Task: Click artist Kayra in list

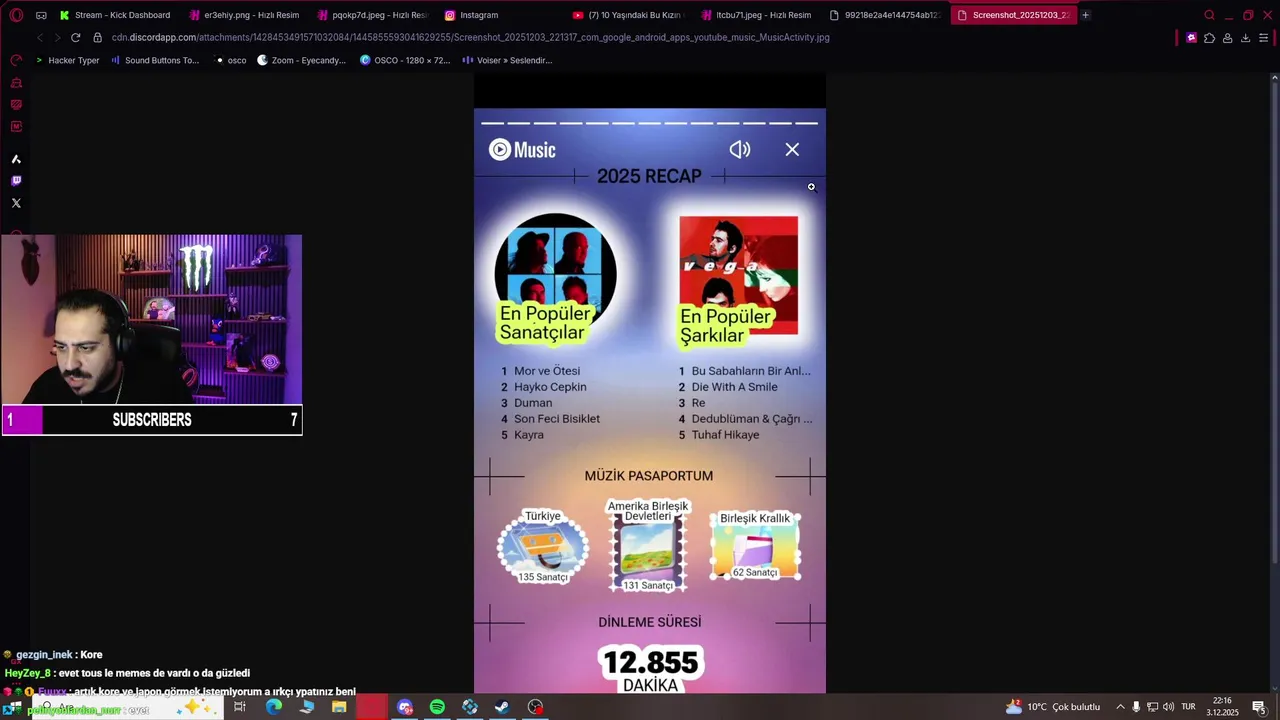Action: pos(529,435)
